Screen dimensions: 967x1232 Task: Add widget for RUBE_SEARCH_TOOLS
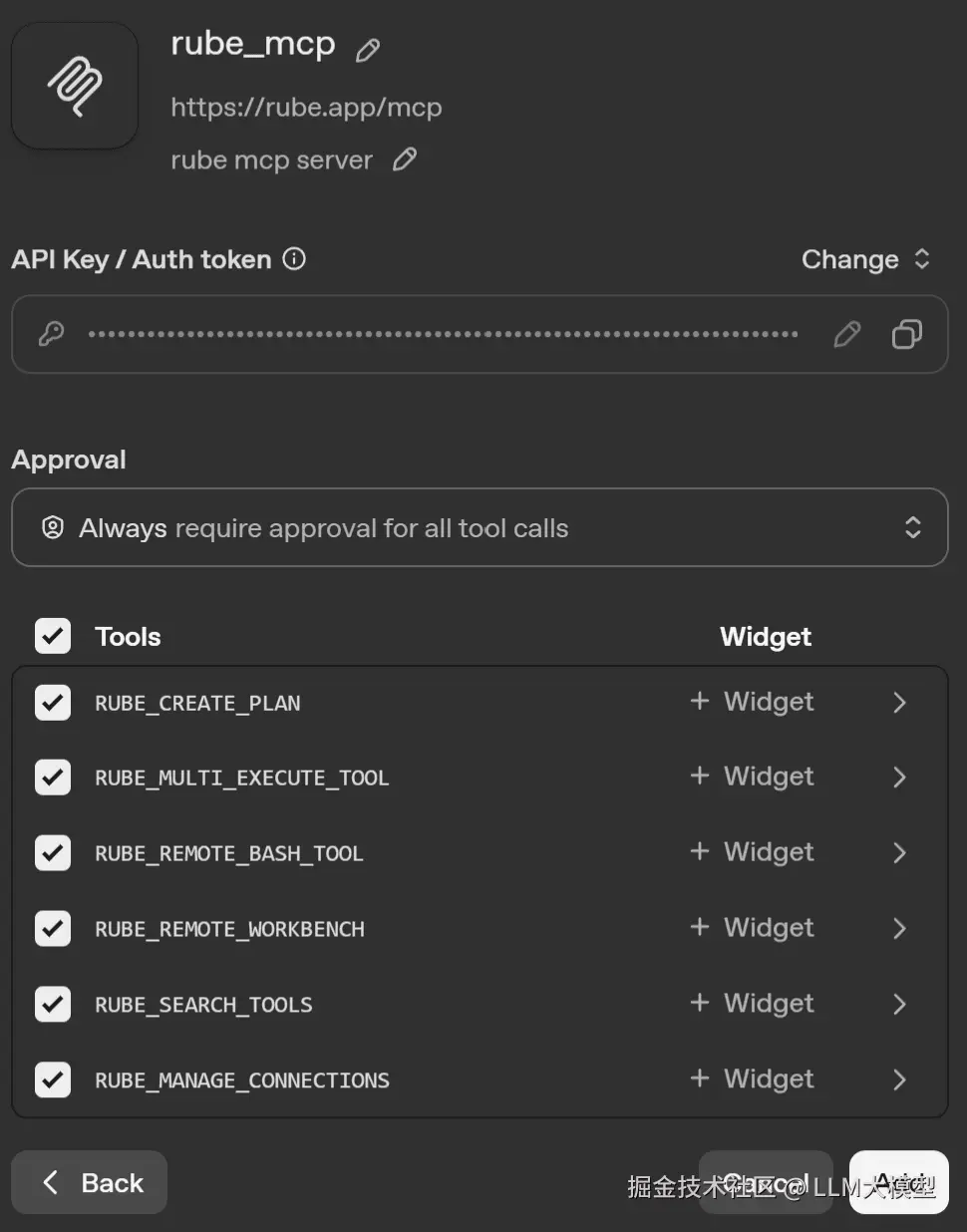[x=753, y=1004]
